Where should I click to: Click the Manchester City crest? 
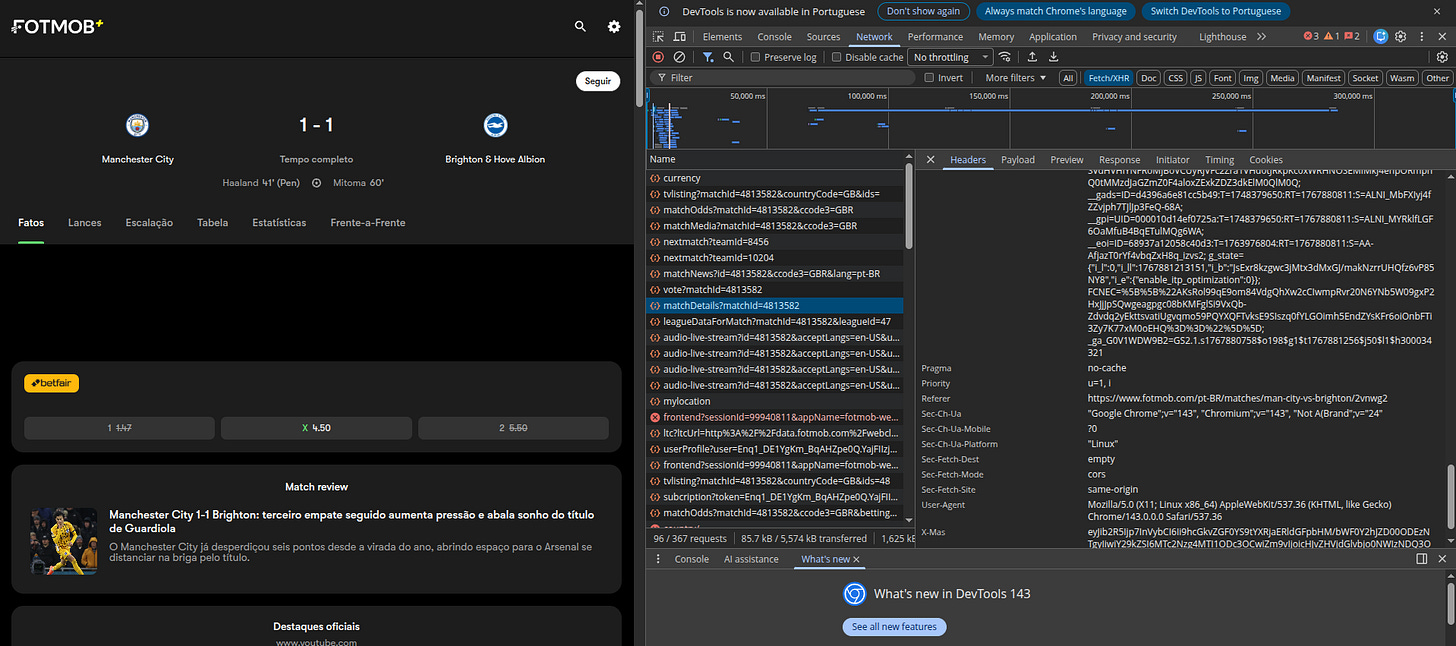click(137, 125)
